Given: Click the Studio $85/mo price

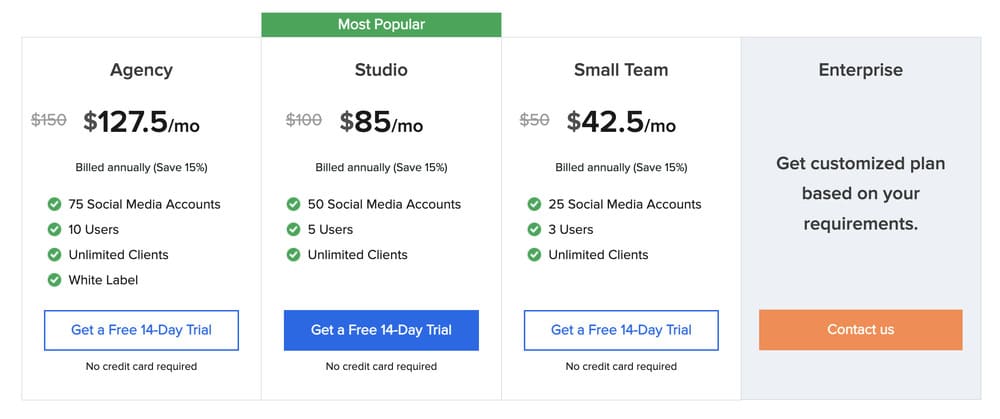Looking at the screenshot, I should [x=381, y=122].
